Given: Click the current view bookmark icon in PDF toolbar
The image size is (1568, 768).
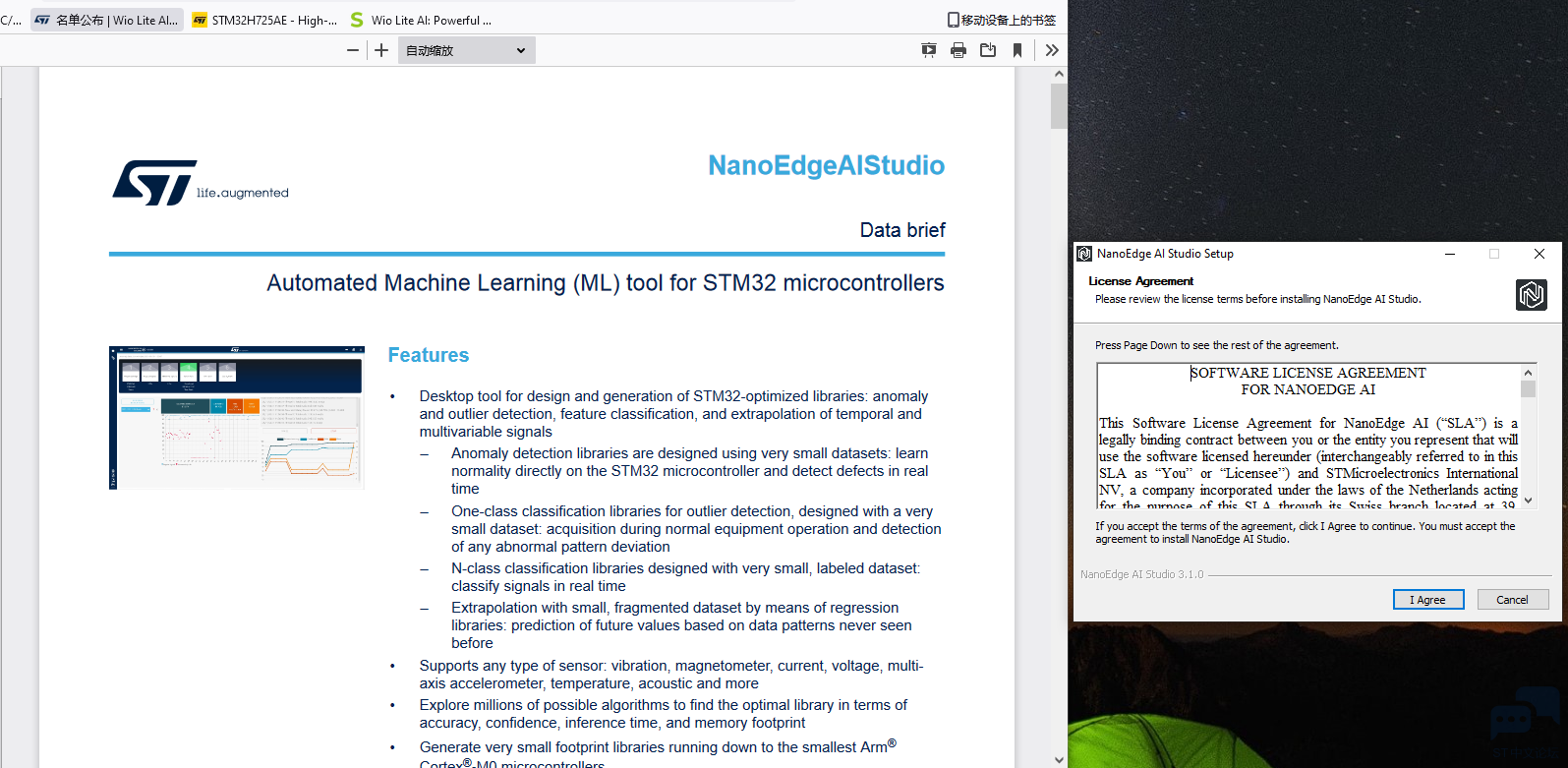Looking at the screenshot, I should point(1017,50).
